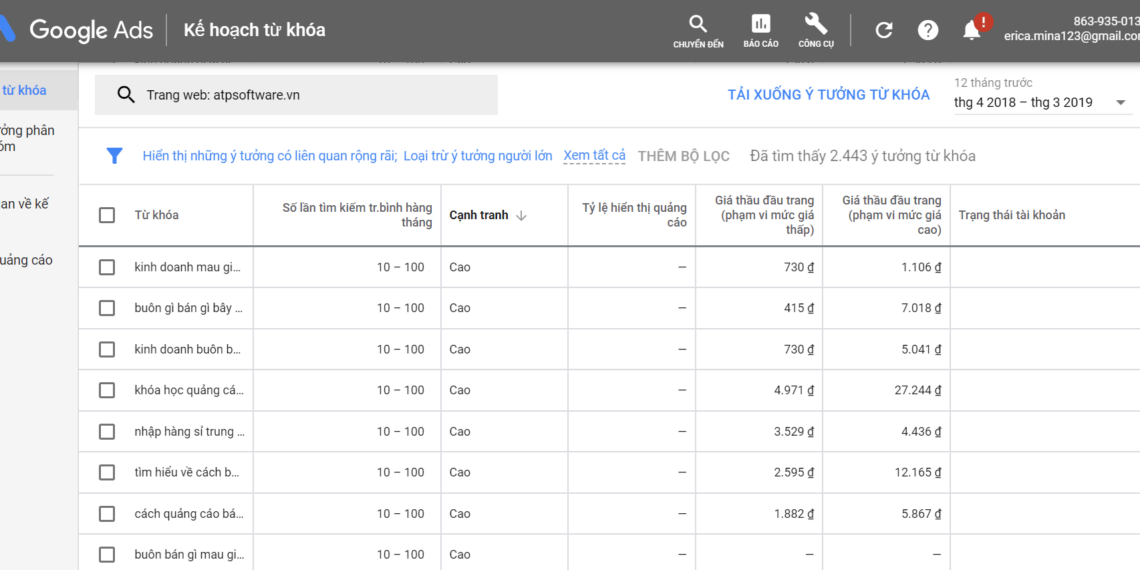1140x570 pixels.
Task: Click the 3.529 ₫ low bid value
Action: (x=794, y=432)
